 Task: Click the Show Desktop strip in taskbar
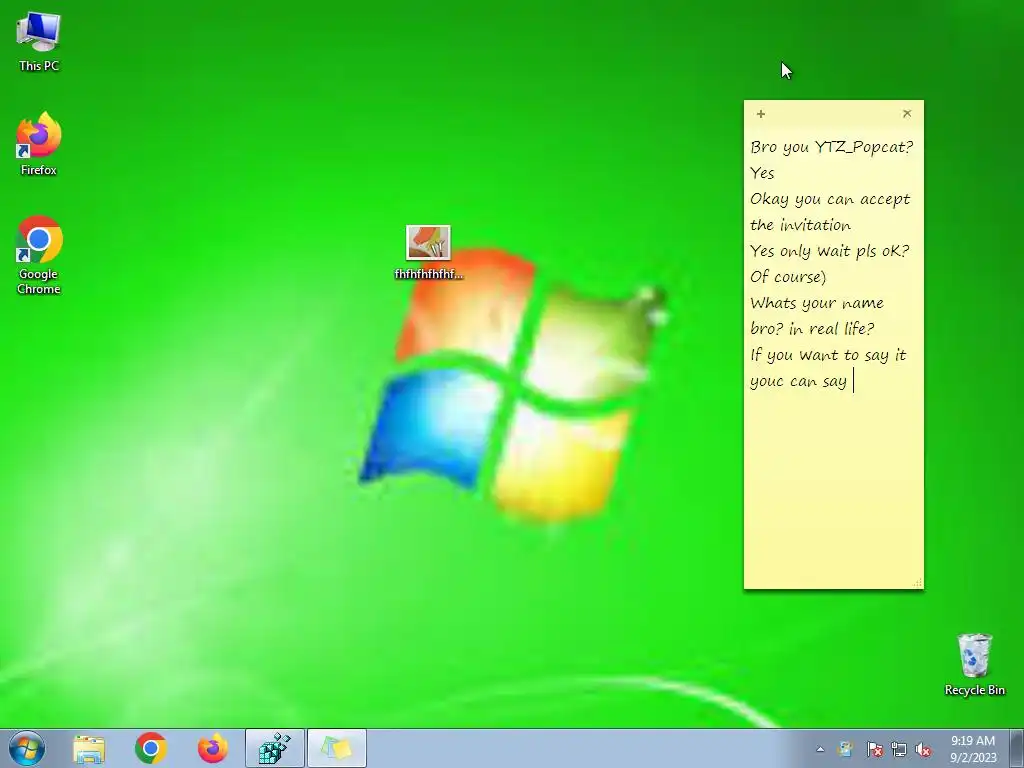pos(1016,748)
